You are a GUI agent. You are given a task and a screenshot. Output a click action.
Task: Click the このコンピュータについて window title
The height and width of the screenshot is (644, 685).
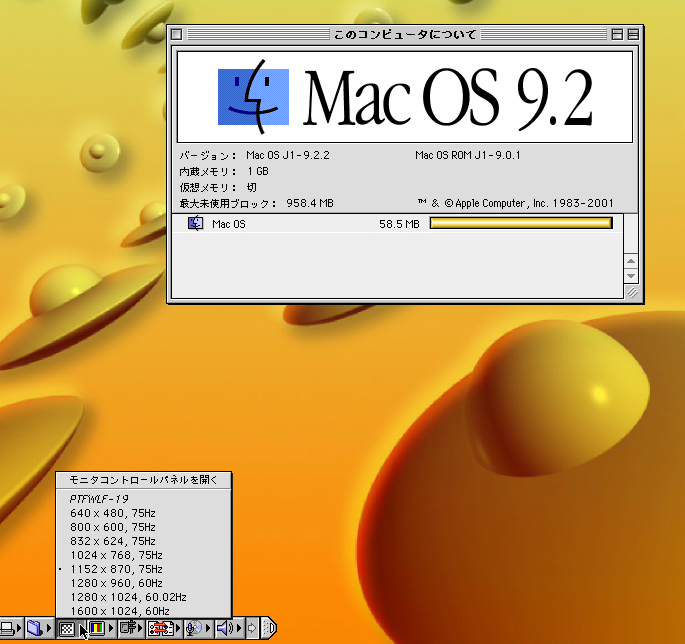(x=405, y=35)
